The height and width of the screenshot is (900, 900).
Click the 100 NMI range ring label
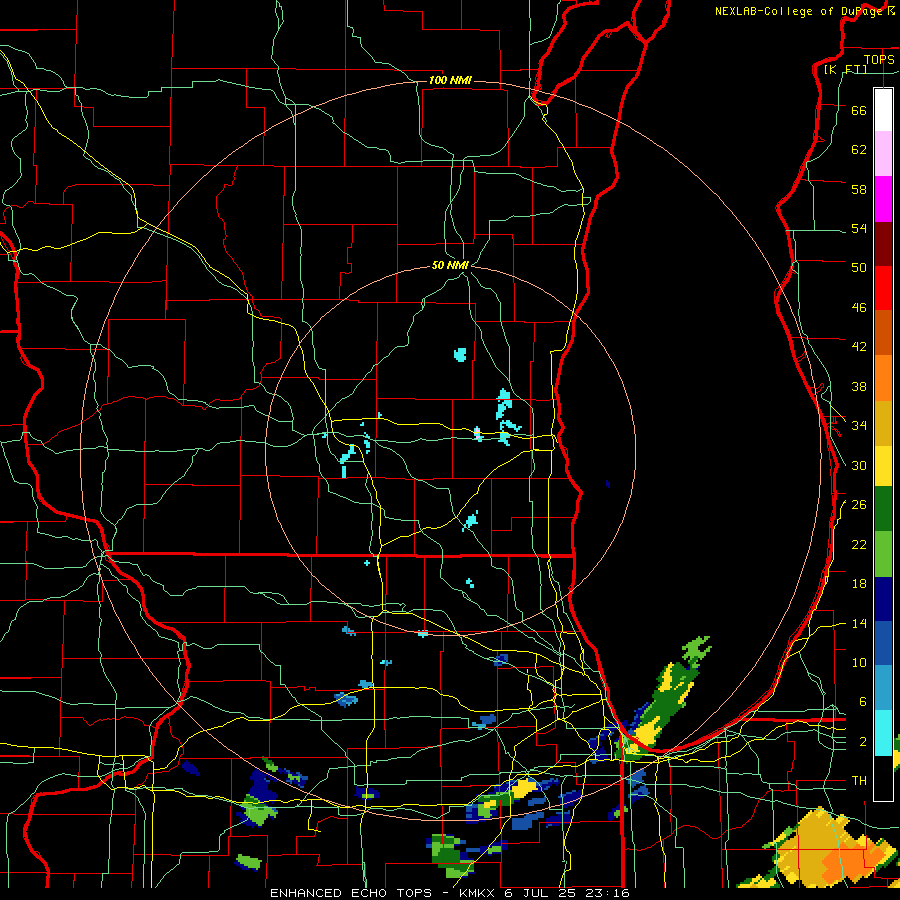click(450, 80)
